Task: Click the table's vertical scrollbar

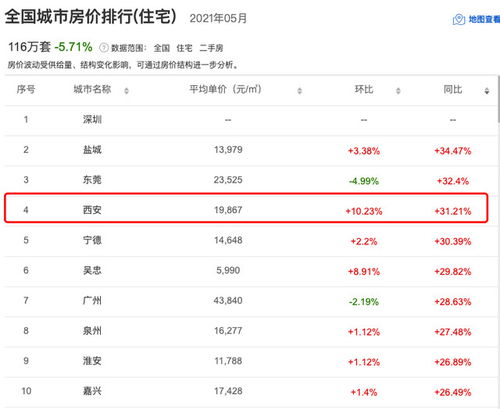Action: click(x=498, y=99)
